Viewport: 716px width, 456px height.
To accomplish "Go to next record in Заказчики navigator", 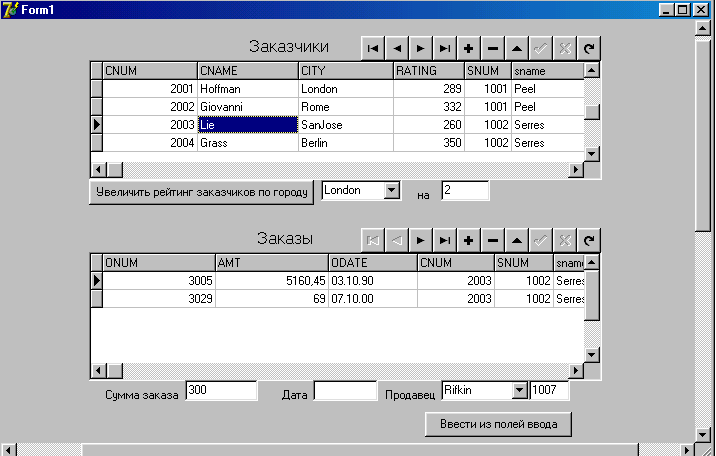I will [421, 48].
